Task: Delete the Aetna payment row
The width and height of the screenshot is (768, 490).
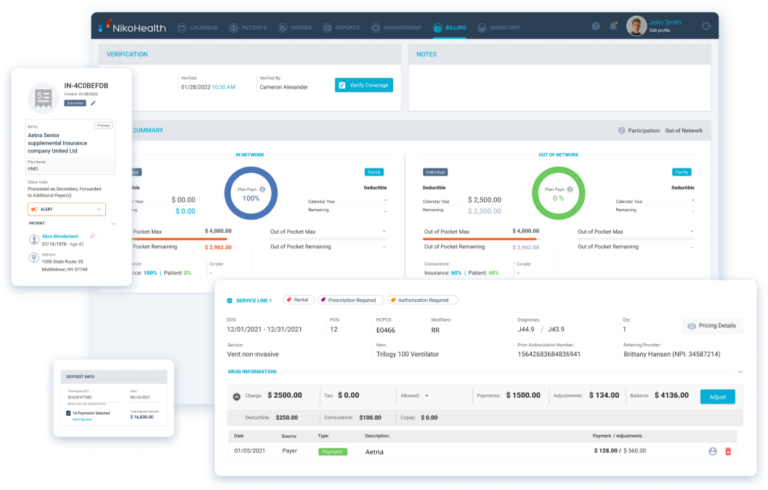Action: [x=728, y=452]
